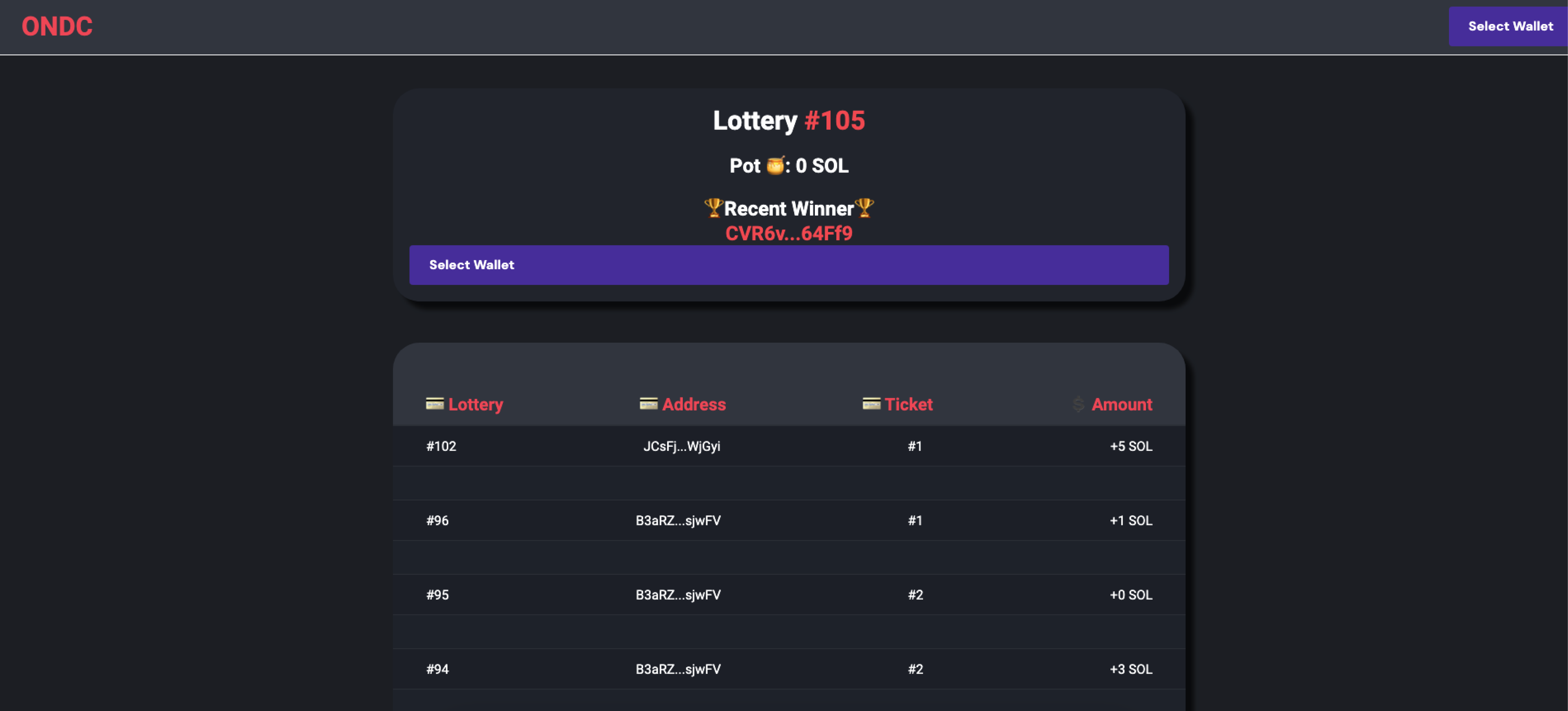Click address JCsFj...WjGyi in table
The width and height of the screenshot is (1568, 711).
(682, 446)
